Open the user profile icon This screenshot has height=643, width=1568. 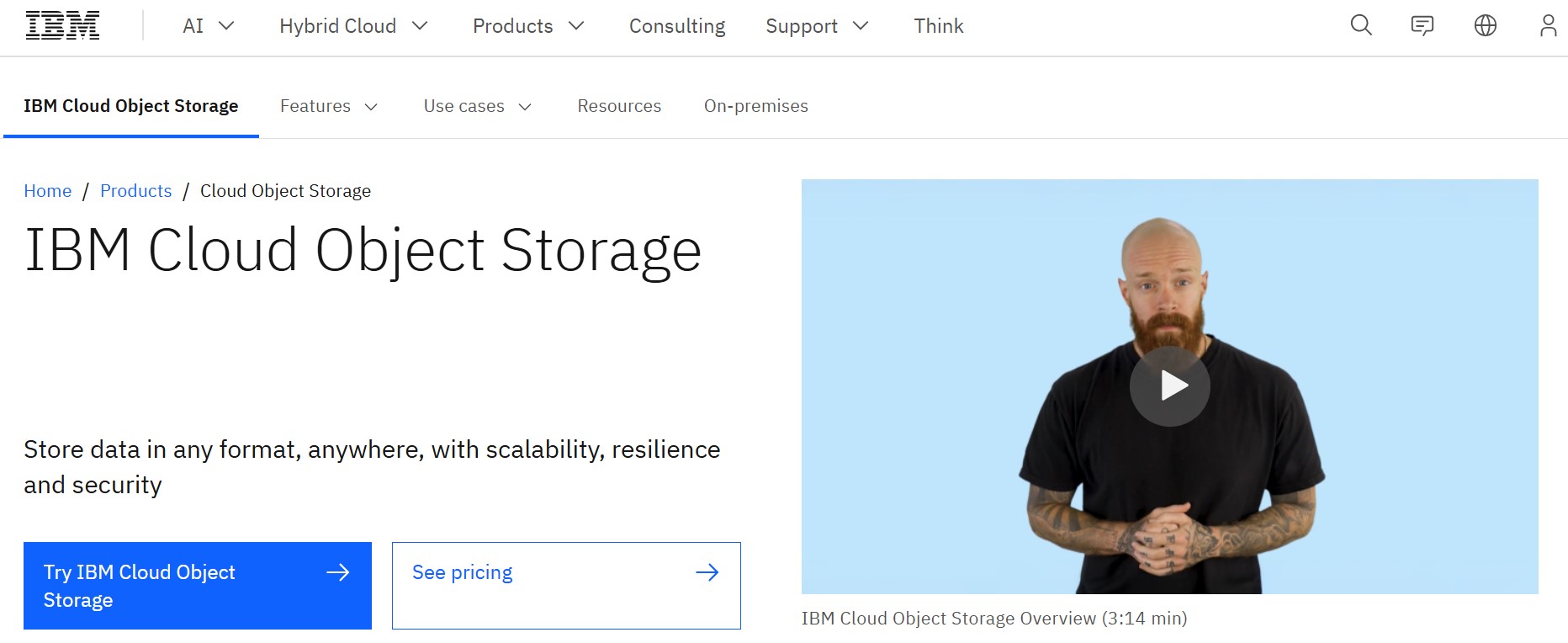[x=1548, y=26]
